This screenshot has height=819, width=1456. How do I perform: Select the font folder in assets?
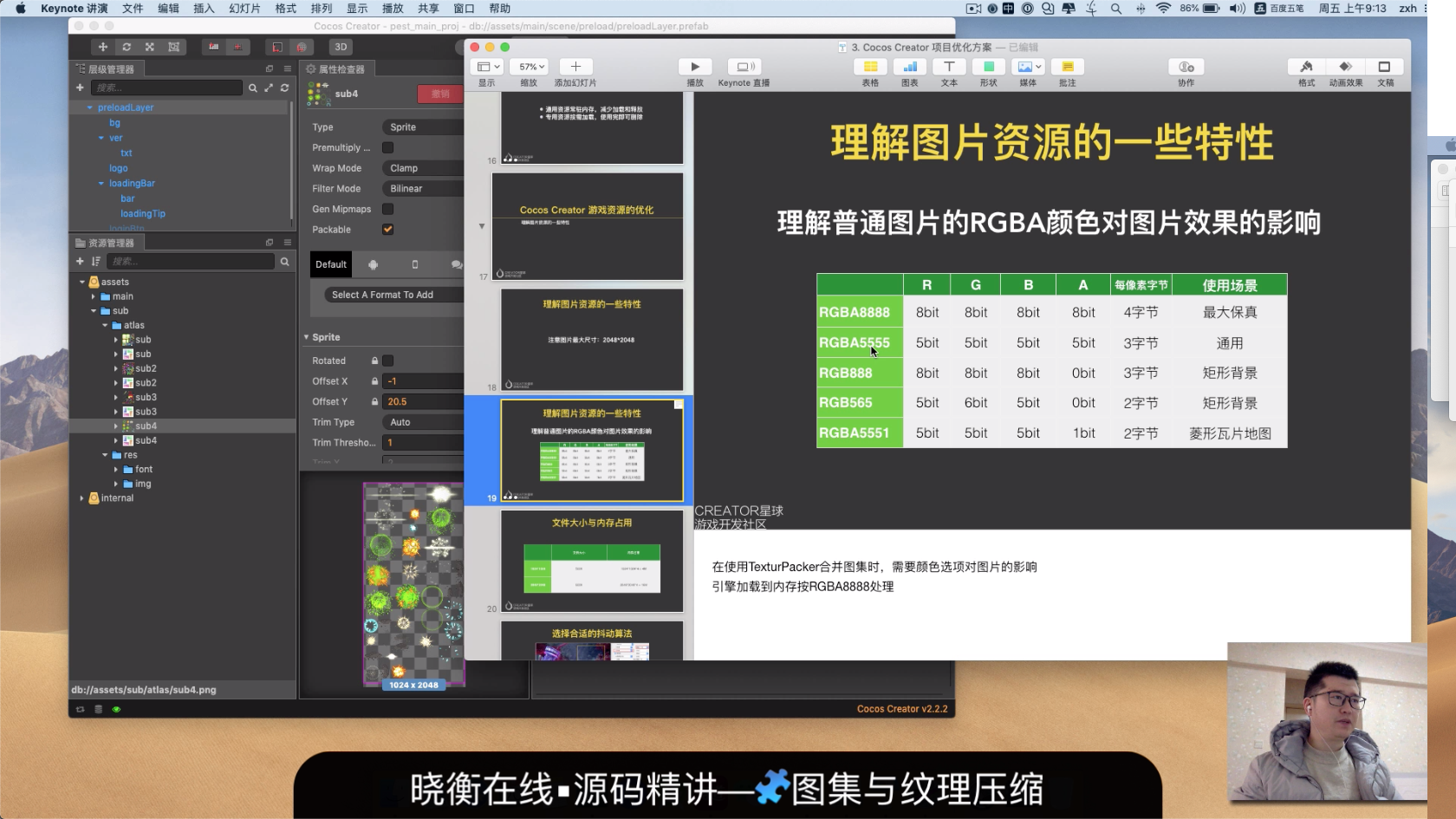[x=144, y=470]
